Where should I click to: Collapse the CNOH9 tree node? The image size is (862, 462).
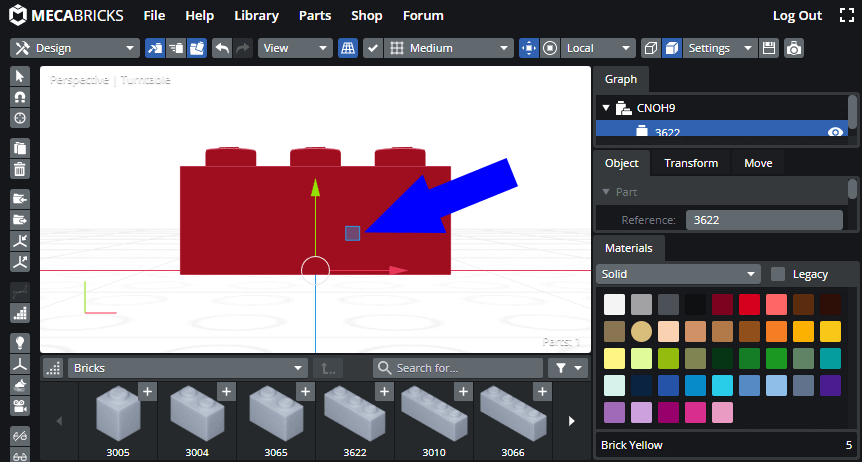(604, 108)
